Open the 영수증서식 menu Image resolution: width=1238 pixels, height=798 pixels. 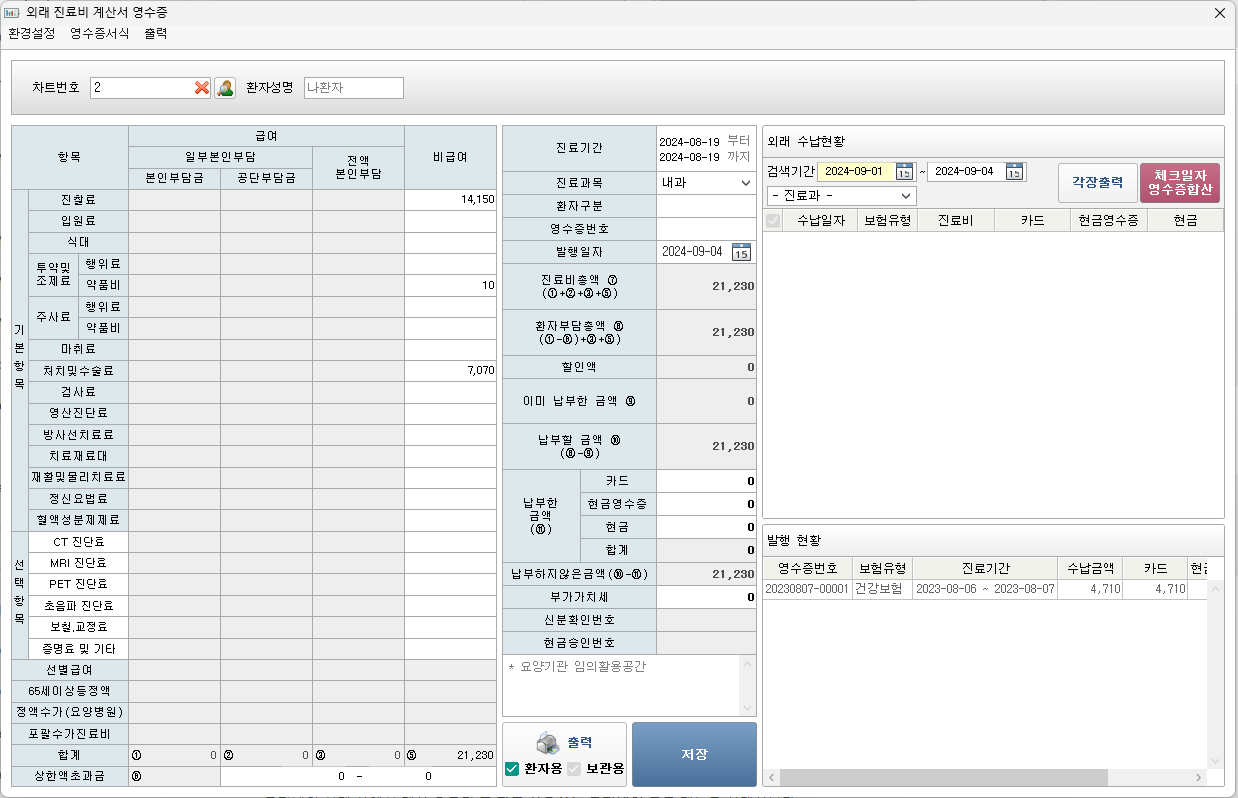(99, 33)
